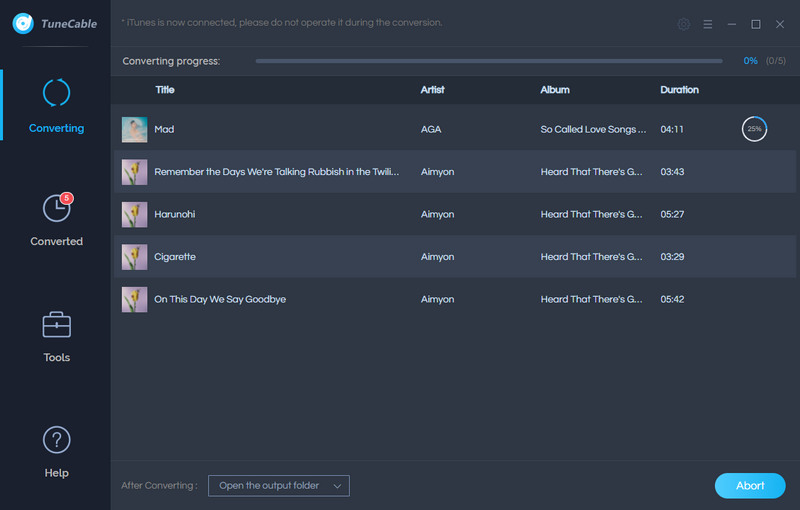Screen dimensions: 800x510
Task: Click the 0% progress percentage
Action: 750,61
